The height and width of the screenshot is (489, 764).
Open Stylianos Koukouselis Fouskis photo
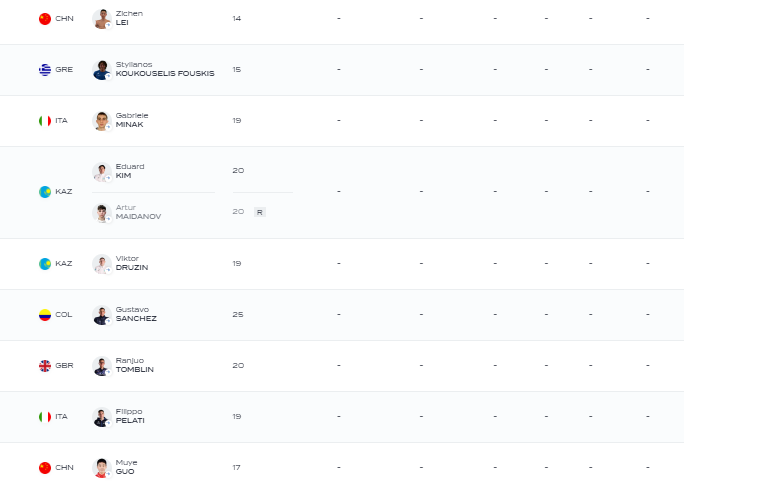click(x=101, y=70)
